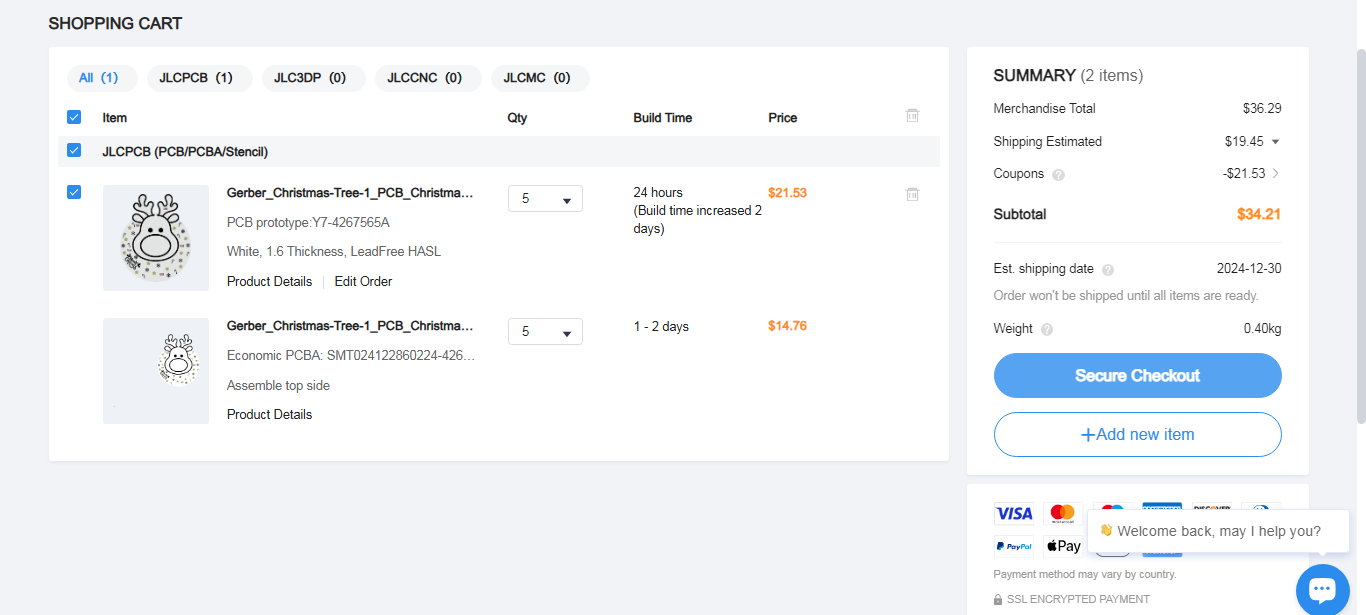
Task: Toggle the select-all Item checkbox
Action: pyautogui.click(x=74, y=117)
